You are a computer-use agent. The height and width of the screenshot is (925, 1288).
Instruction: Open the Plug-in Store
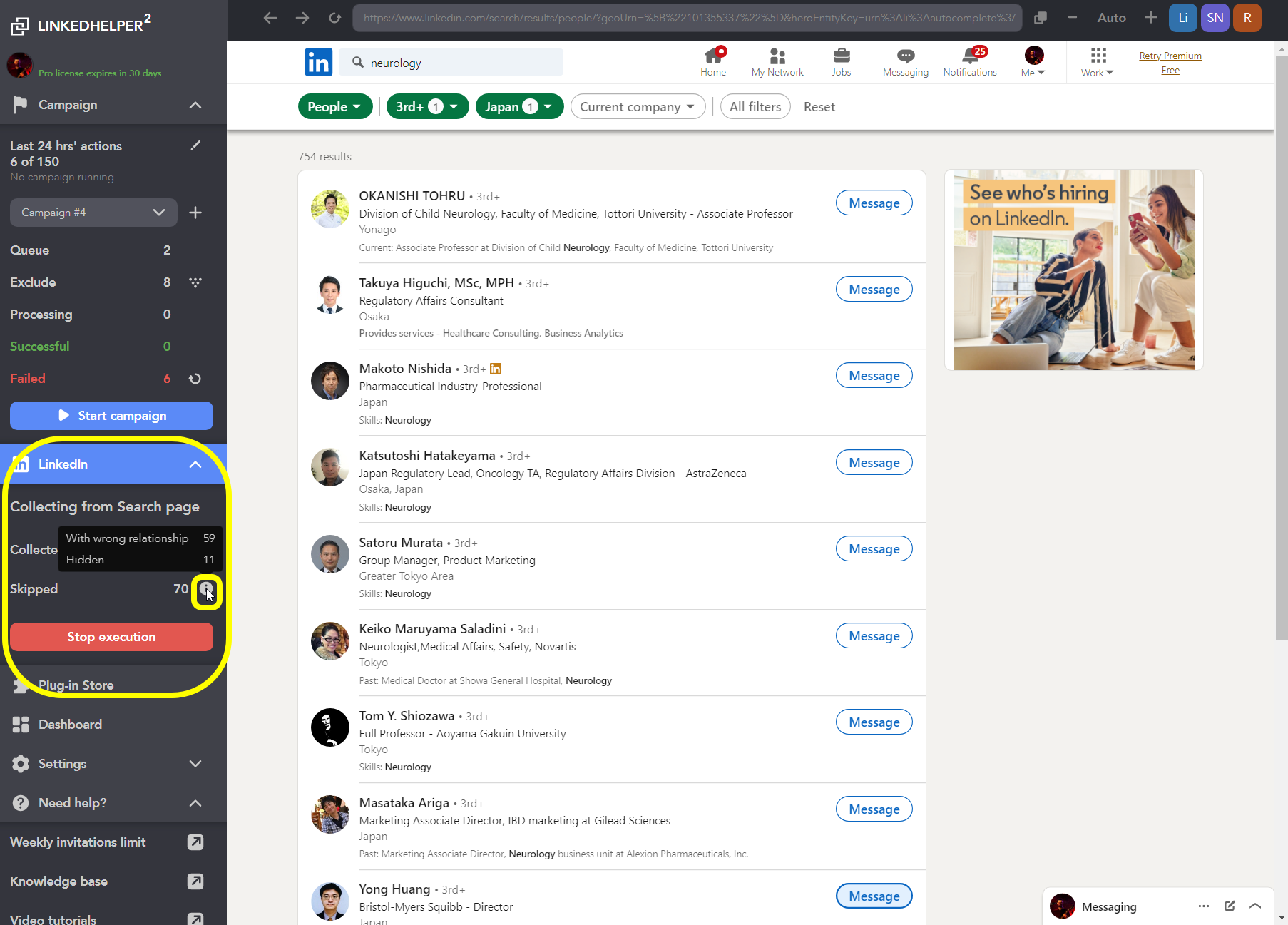(x=76, y=685)
